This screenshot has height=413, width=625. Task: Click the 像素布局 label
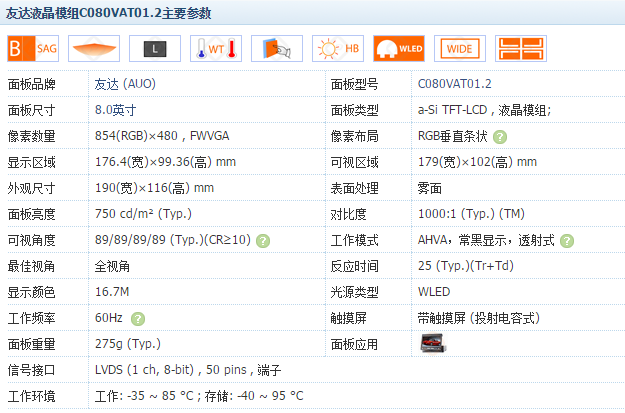point(354,136)
